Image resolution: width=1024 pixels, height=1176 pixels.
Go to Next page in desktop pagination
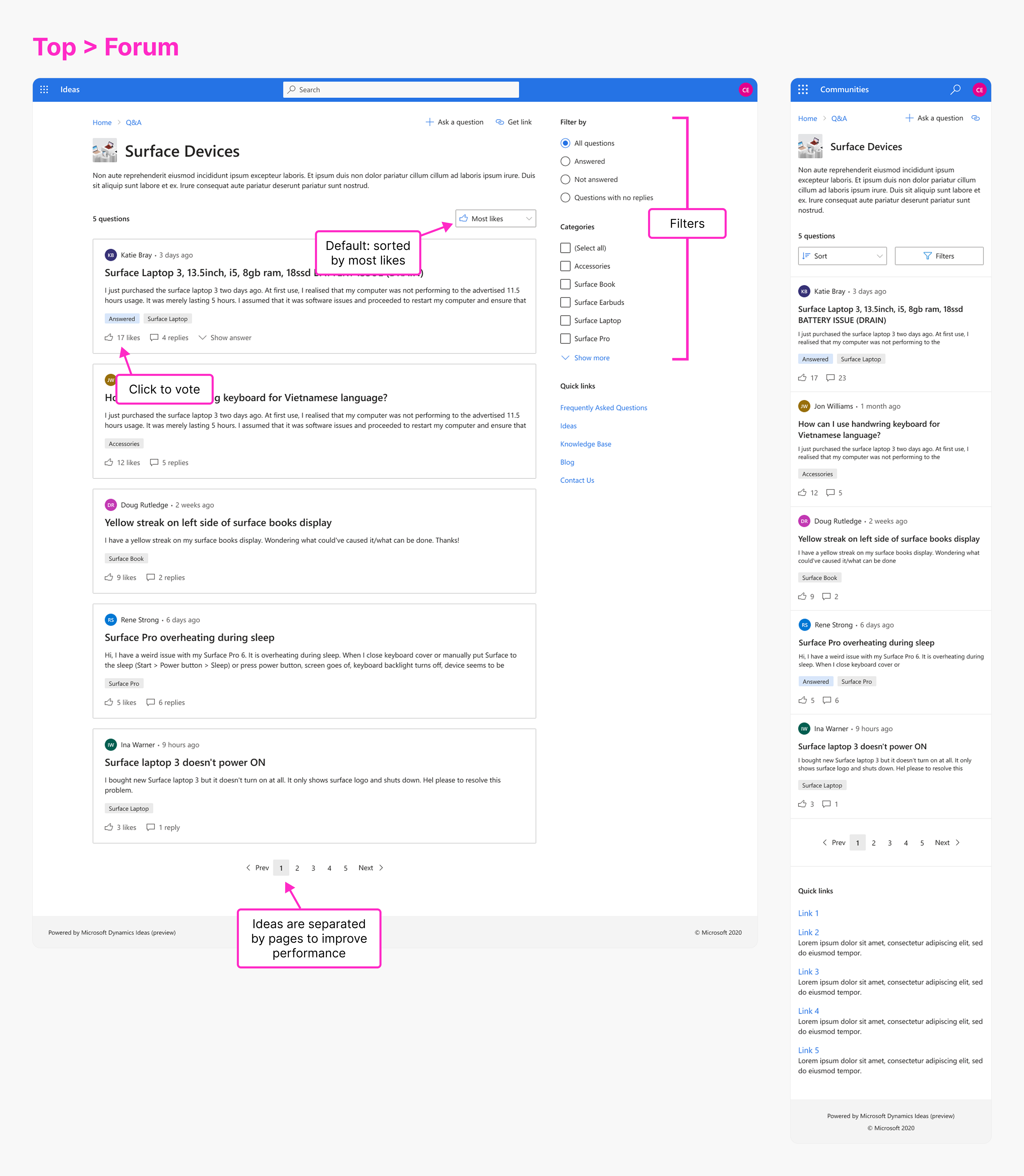pyautogui.click(x=371, y=868)
